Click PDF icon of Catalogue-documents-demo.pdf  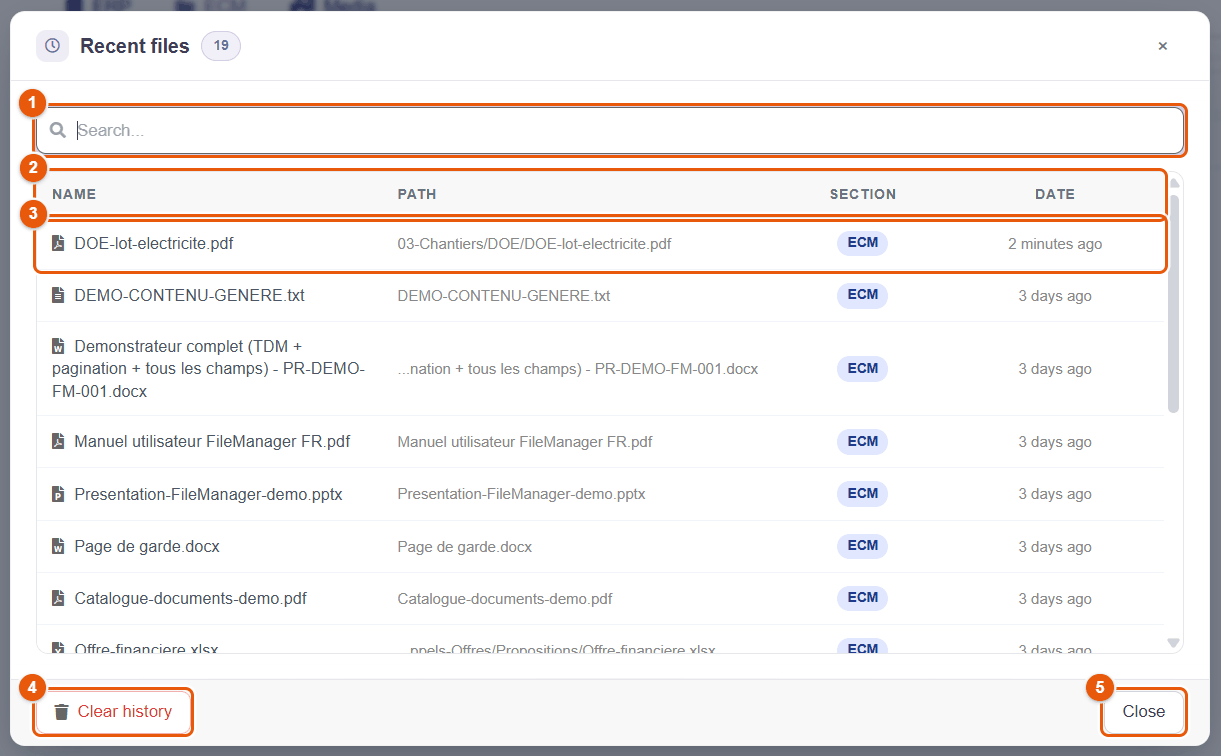point(58,598)
